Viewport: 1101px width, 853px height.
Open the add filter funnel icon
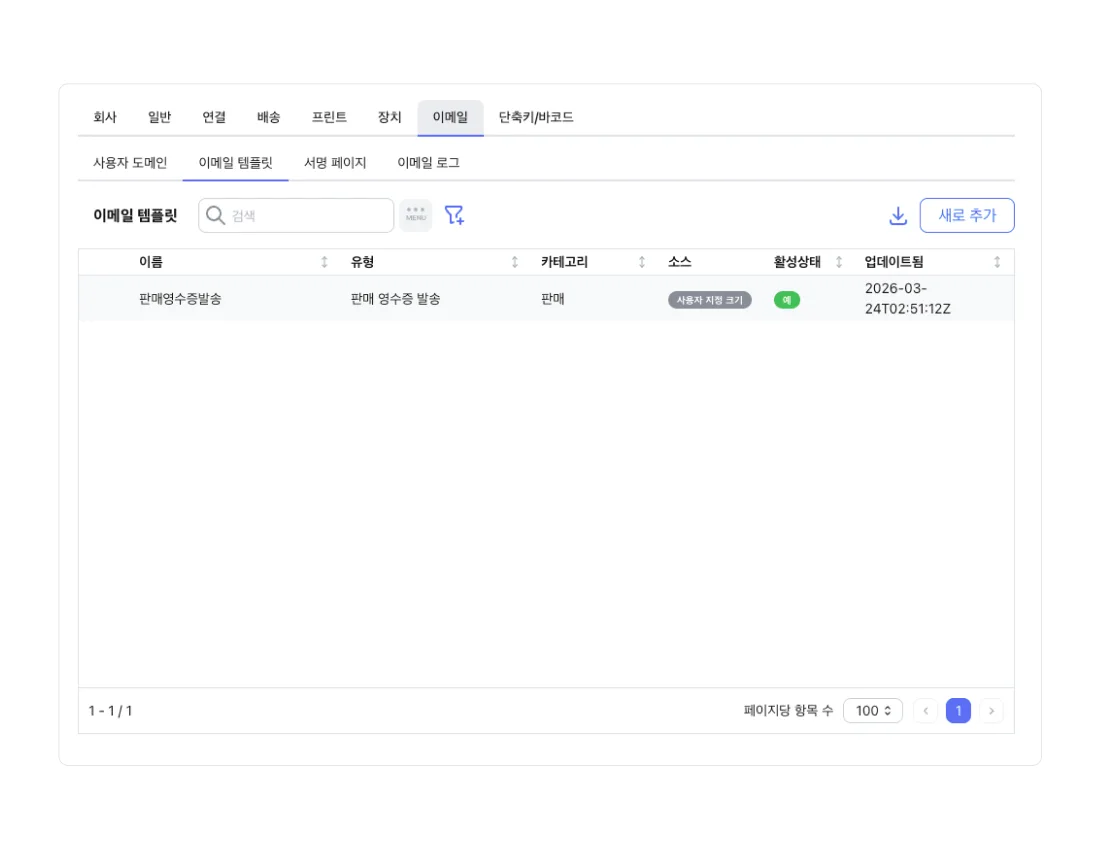tap(453, 214)
